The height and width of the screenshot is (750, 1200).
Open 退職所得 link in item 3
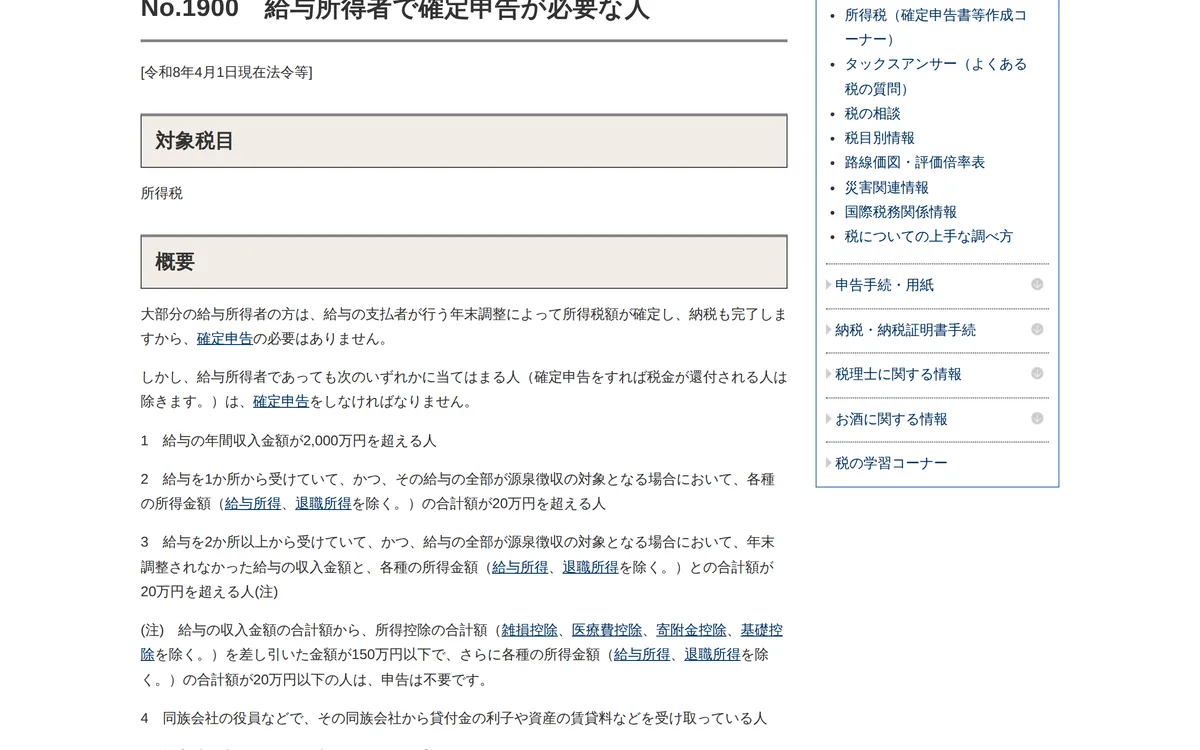[x=590, y=567]
